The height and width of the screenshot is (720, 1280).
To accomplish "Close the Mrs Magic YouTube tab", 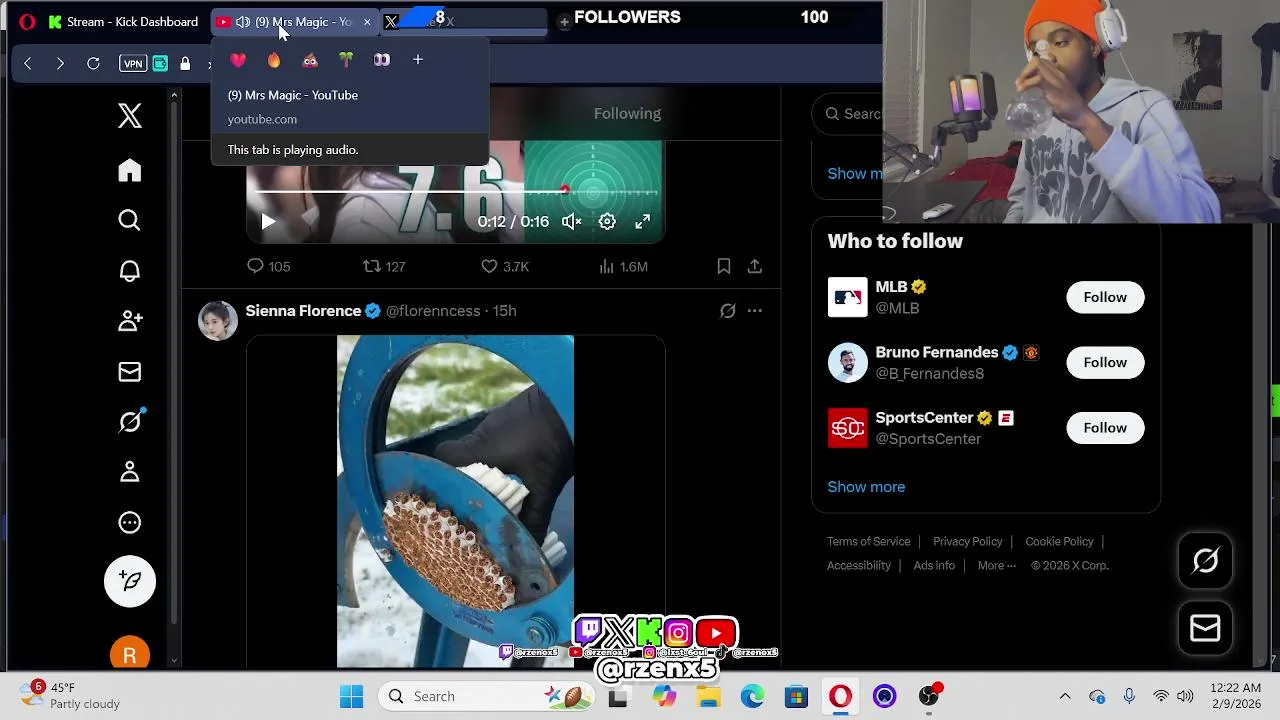I will click(x=367, y=21).
